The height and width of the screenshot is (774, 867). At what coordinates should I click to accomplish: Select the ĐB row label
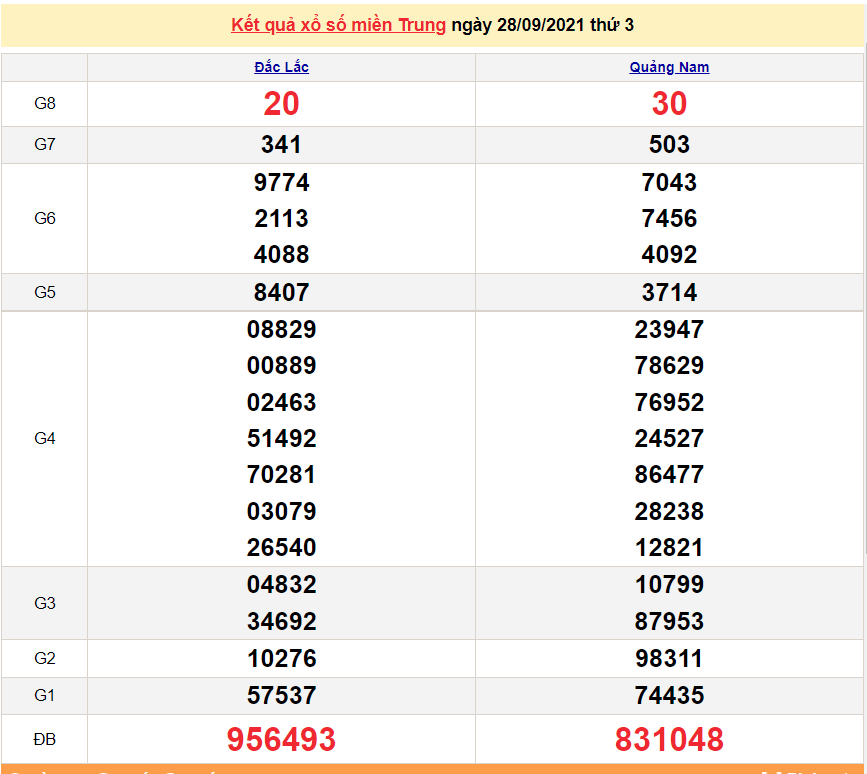pos(45,739)
